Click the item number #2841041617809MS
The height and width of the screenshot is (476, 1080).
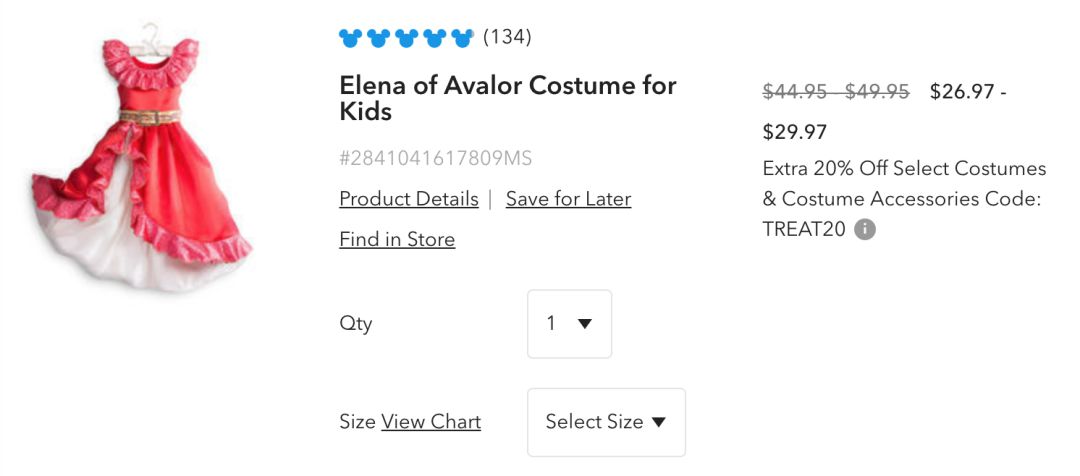pos(436,158)
